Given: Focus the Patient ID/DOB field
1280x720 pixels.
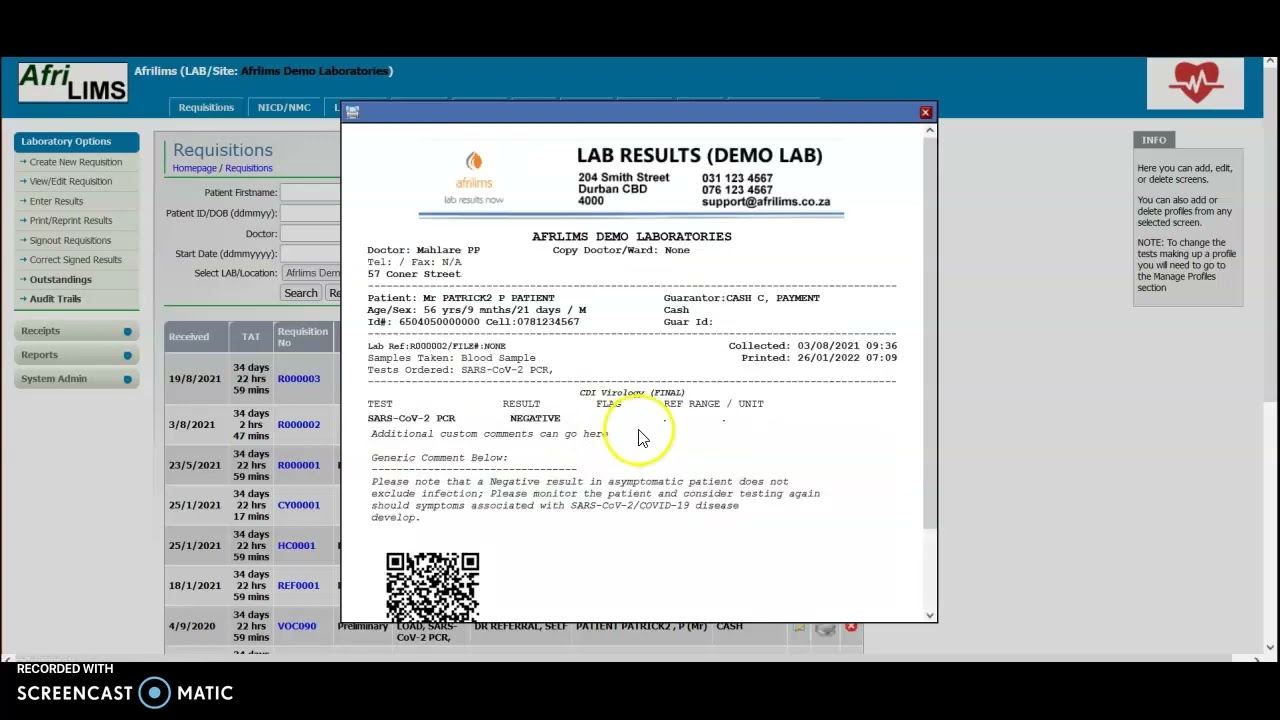Looking at the screenshot, I should pyautogui.click(x=311, y=213).
